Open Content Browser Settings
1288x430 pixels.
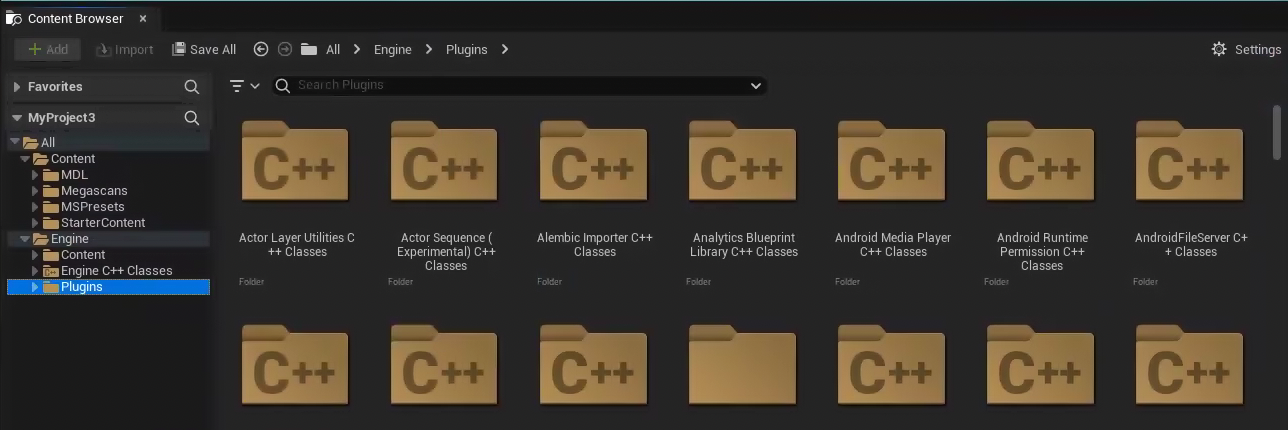point(1246,49)
